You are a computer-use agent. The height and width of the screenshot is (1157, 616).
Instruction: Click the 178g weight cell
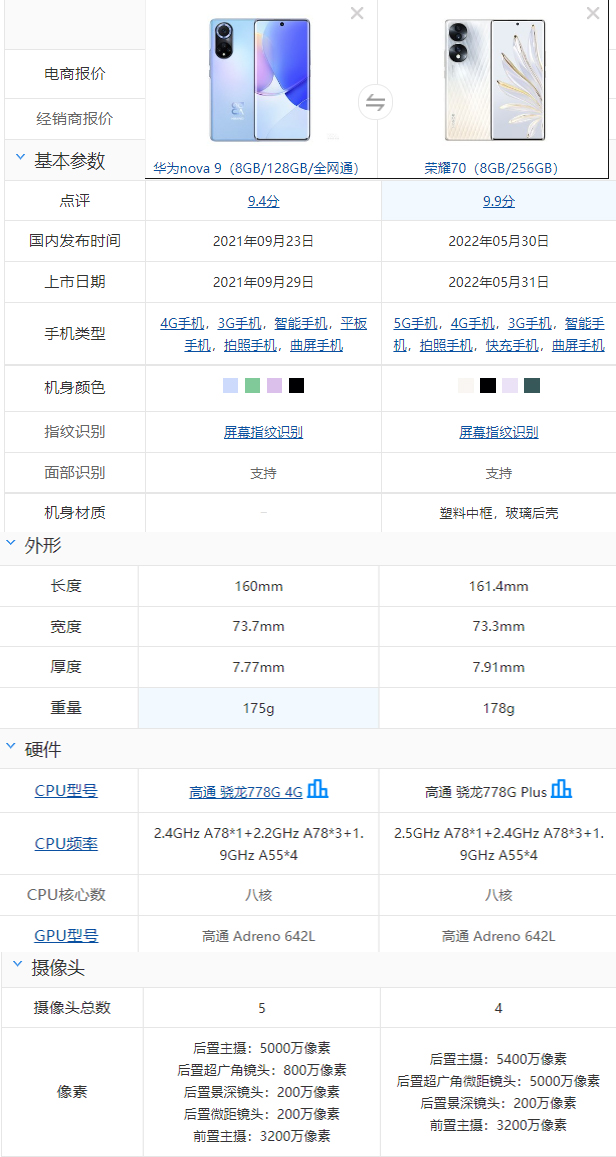point(499,708)
